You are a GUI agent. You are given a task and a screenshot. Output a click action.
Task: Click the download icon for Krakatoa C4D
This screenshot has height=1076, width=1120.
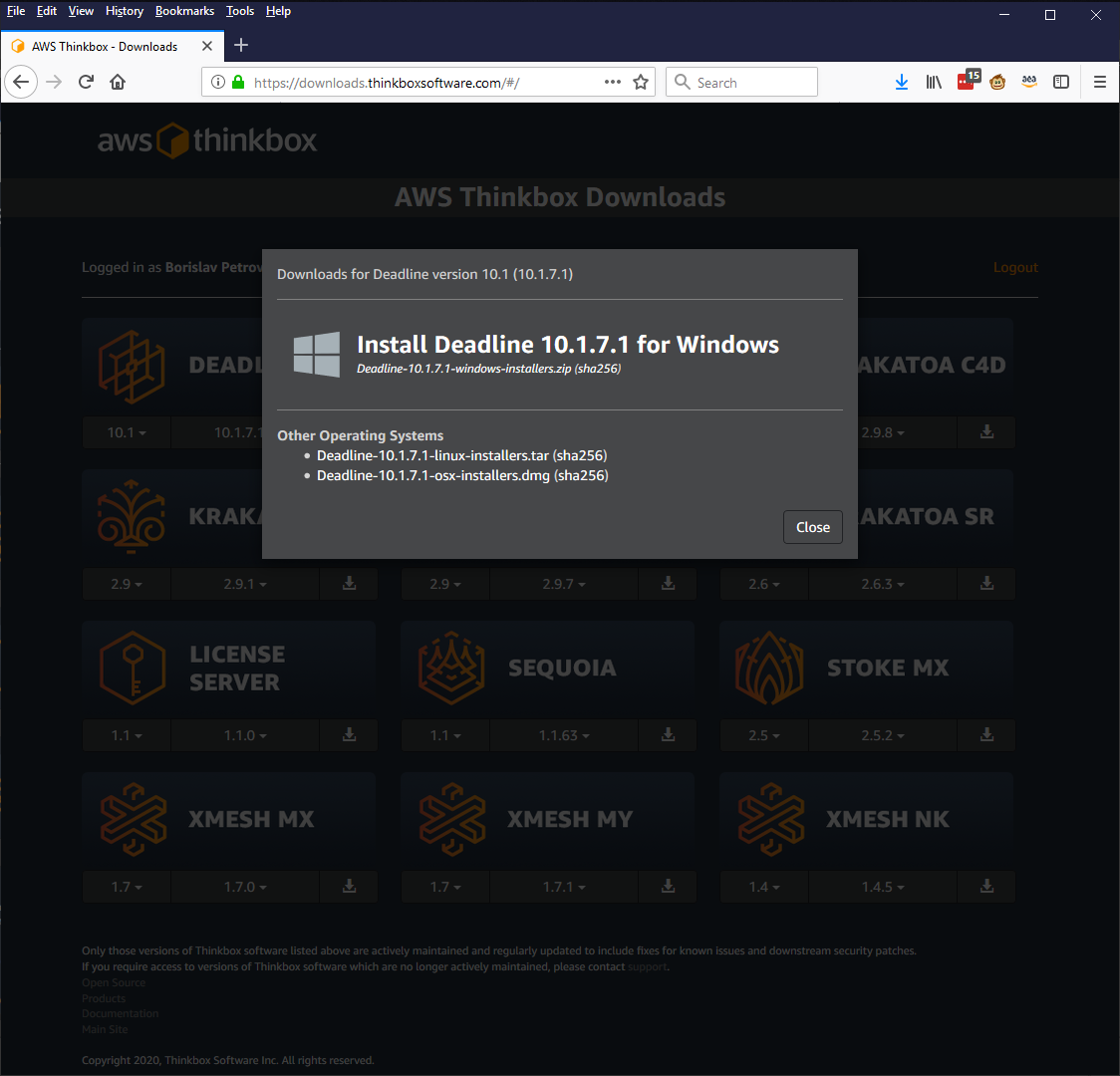point(986,431)
